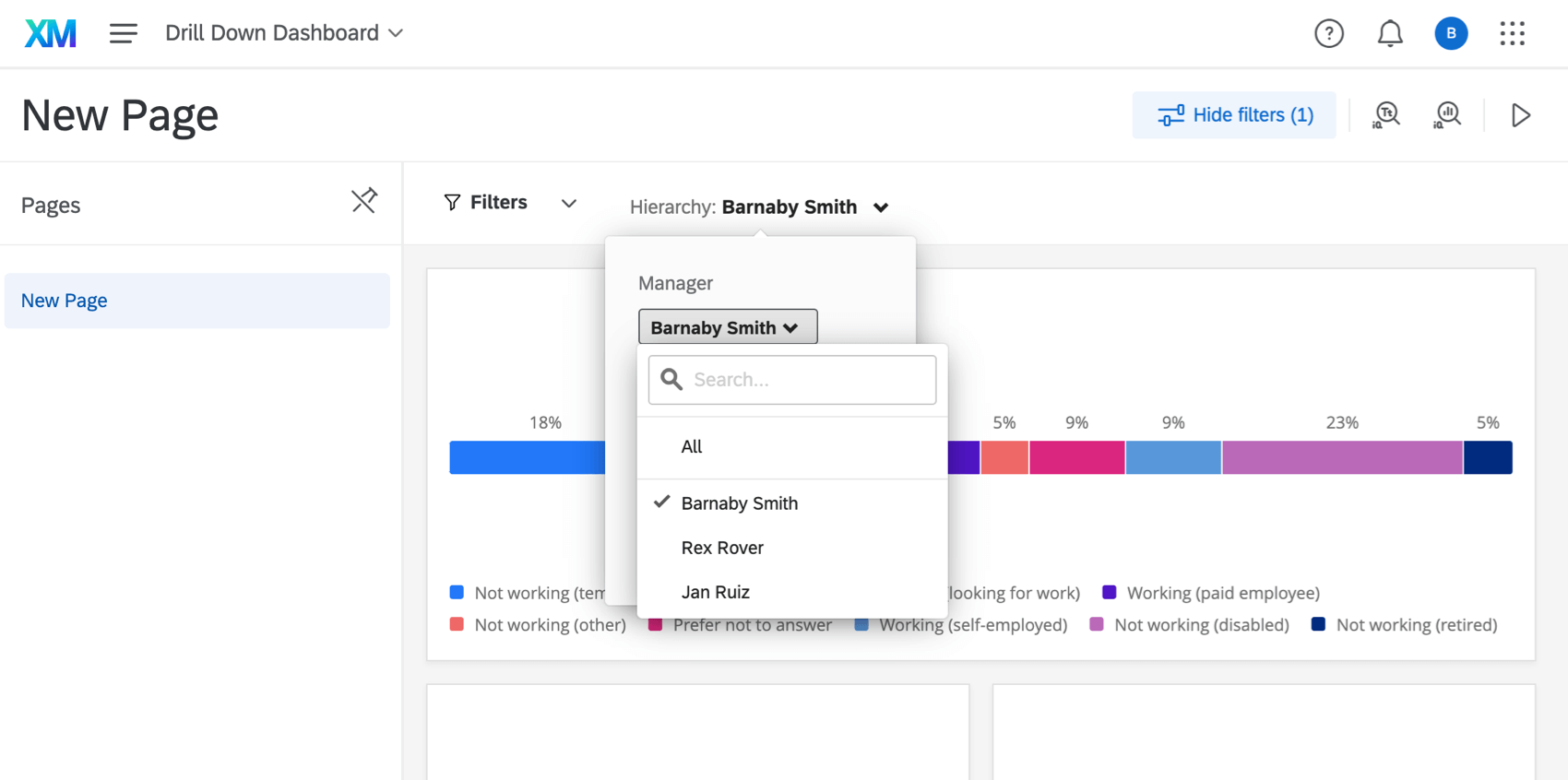Click the Not working (disabled) legend swatch
Image resolution: width=1568 pixels, height=780 pixels.
tap(1097, 624)
